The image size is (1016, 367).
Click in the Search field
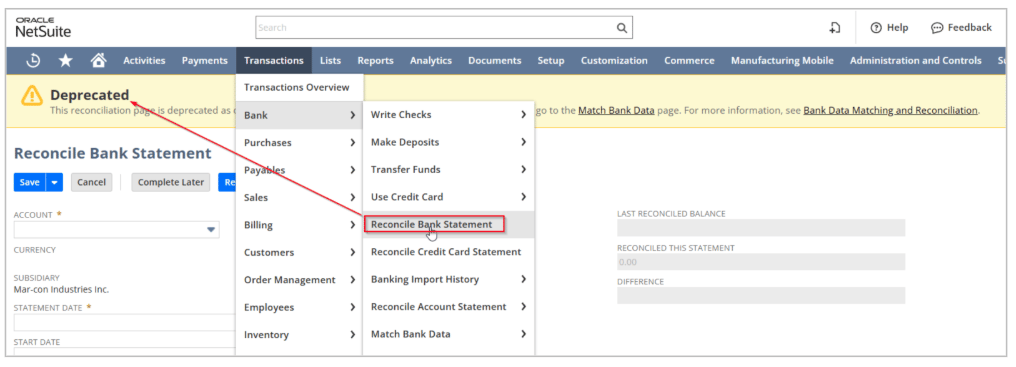pyautogui.click(x=444, y=28)
